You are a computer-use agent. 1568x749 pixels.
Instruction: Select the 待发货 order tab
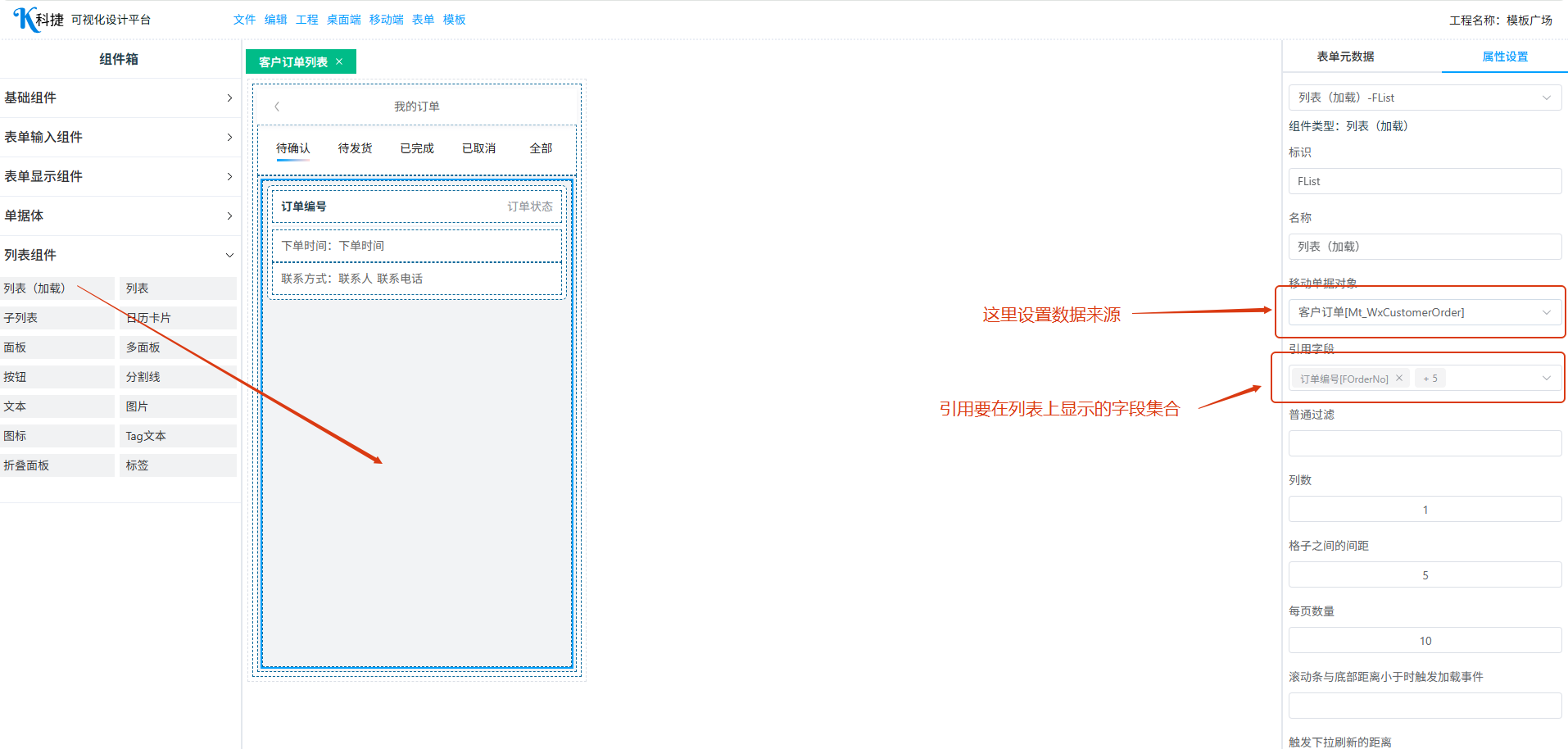355,148
